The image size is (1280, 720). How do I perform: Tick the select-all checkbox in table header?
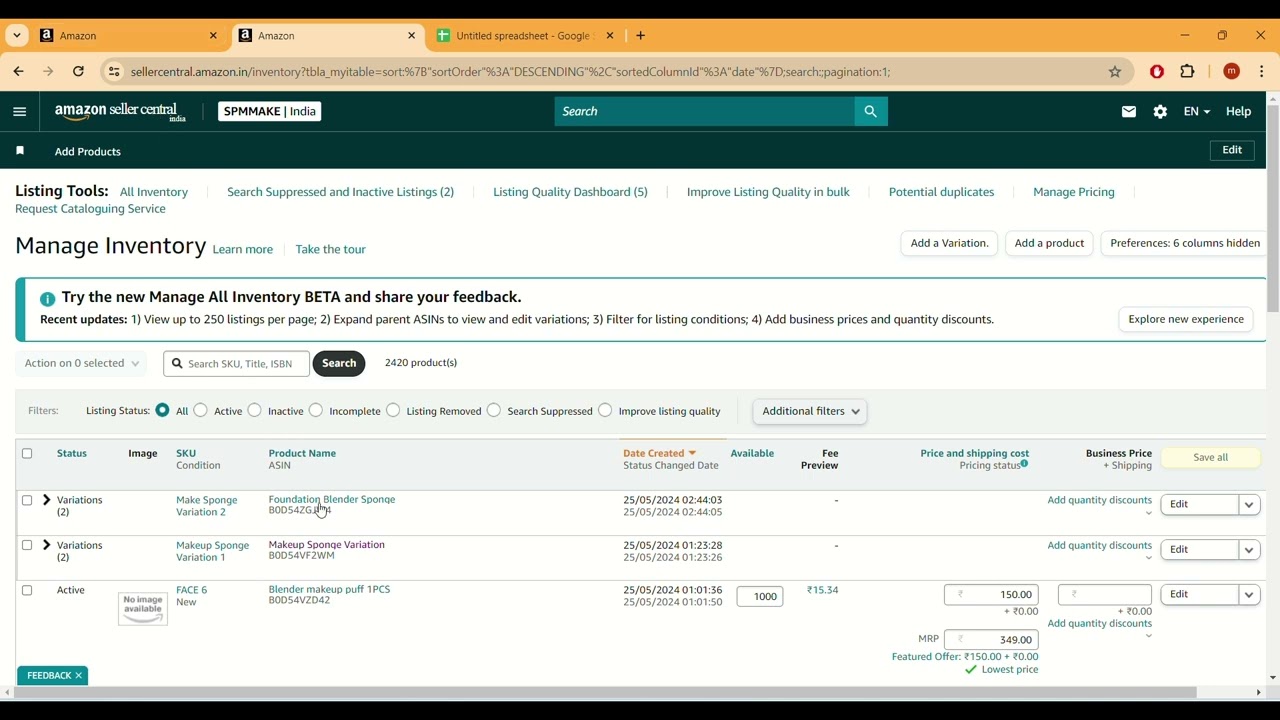27,454
